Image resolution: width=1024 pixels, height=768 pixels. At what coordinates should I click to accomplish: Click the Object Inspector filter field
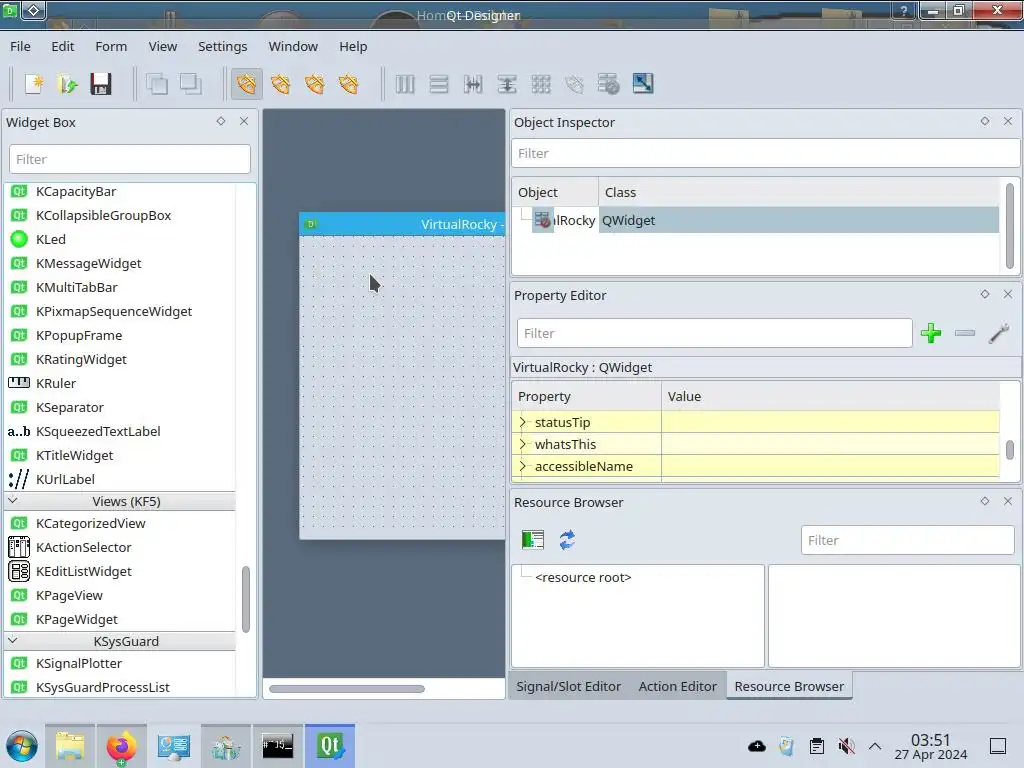point(765,153)
